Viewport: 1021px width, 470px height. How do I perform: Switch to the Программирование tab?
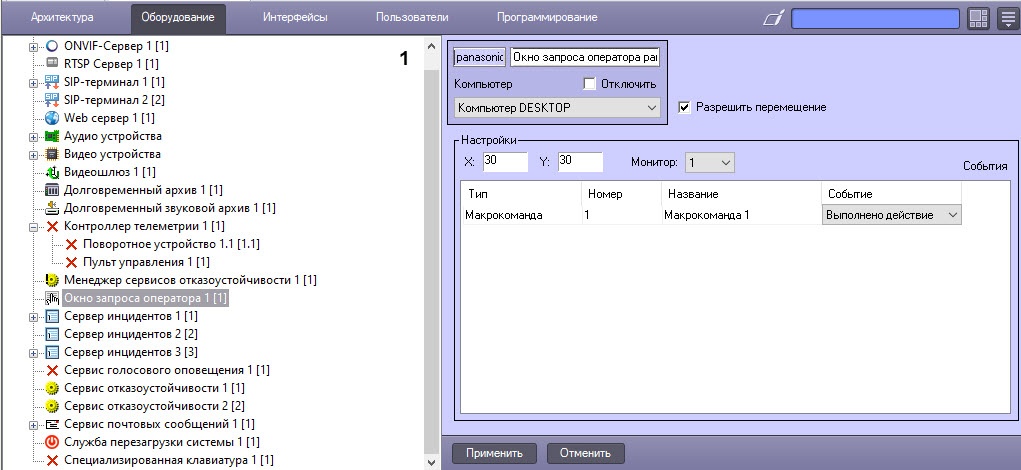(546, 18)
